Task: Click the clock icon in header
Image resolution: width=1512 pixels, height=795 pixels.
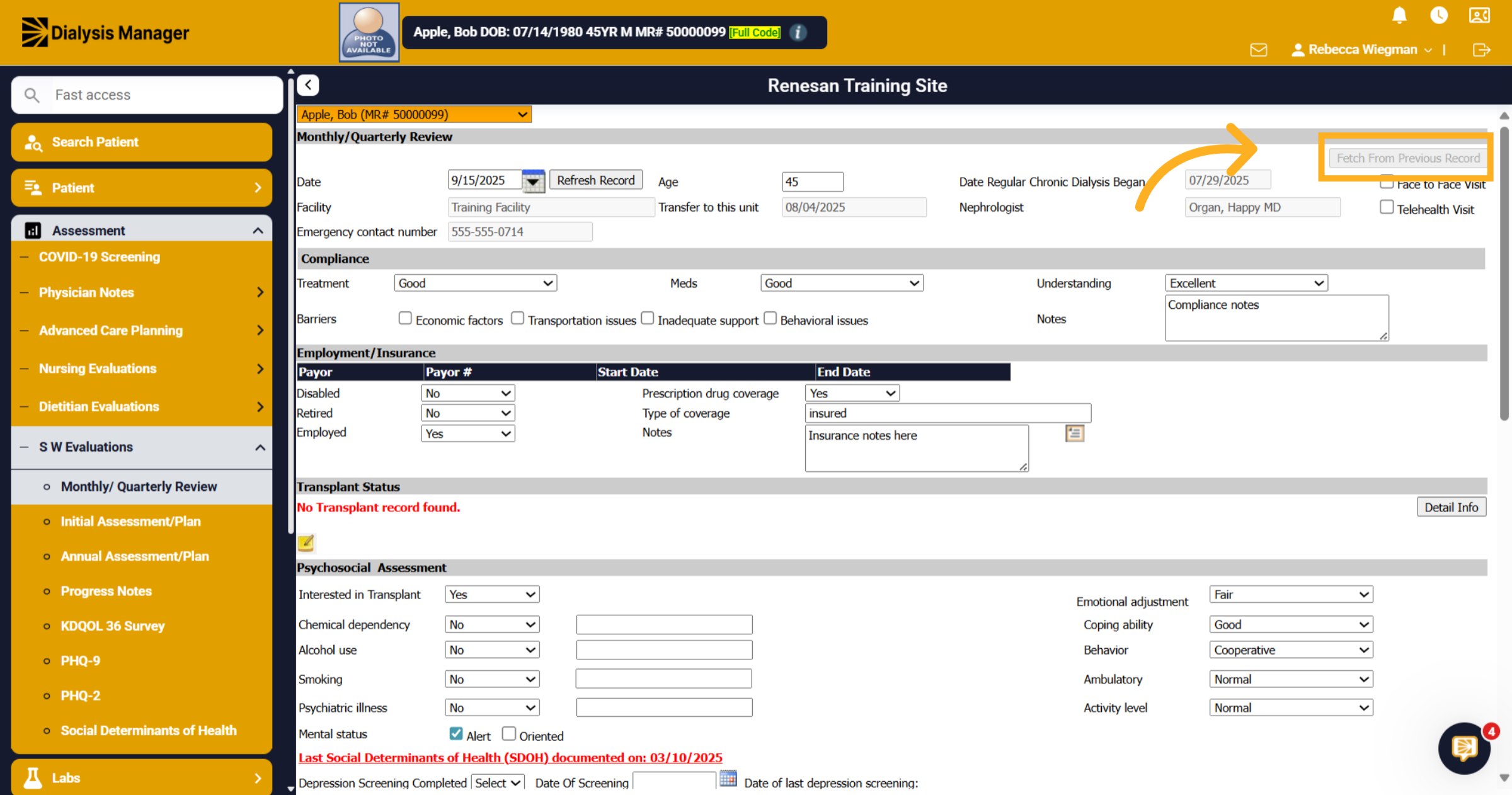Action: (1439, 15)
